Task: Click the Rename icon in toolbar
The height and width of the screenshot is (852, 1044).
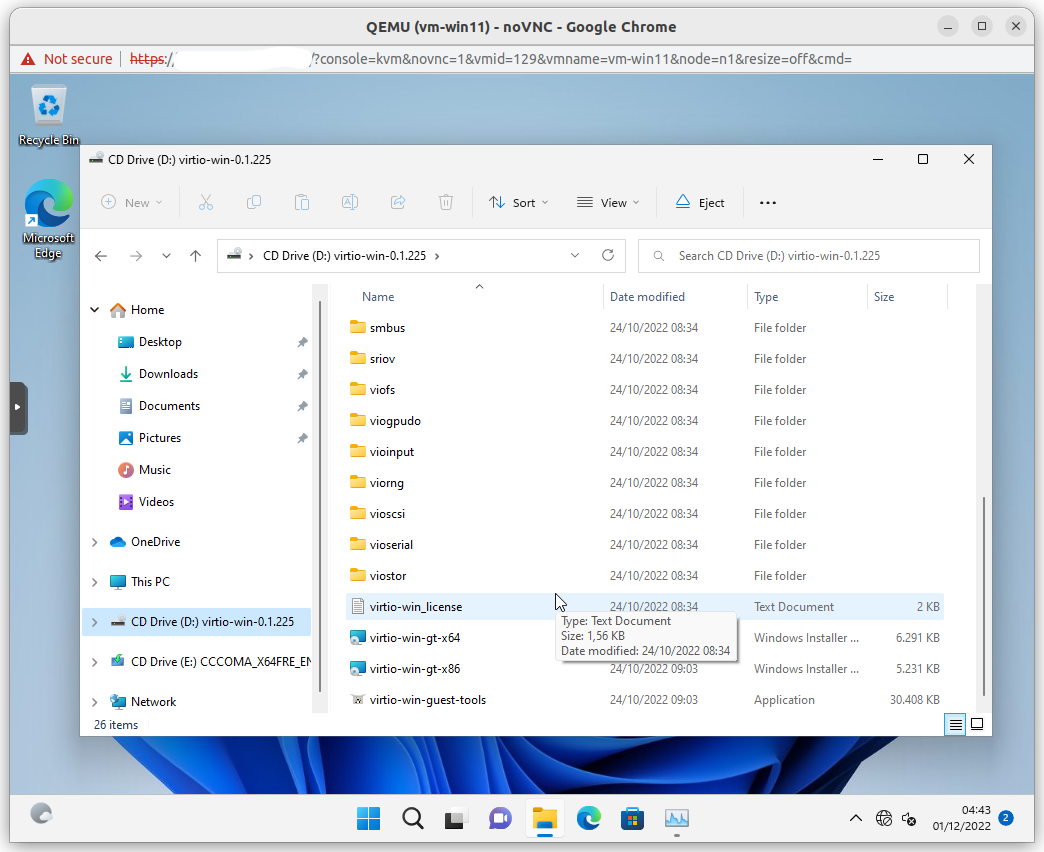Action: pyautogui.click(x=350, y=202)
